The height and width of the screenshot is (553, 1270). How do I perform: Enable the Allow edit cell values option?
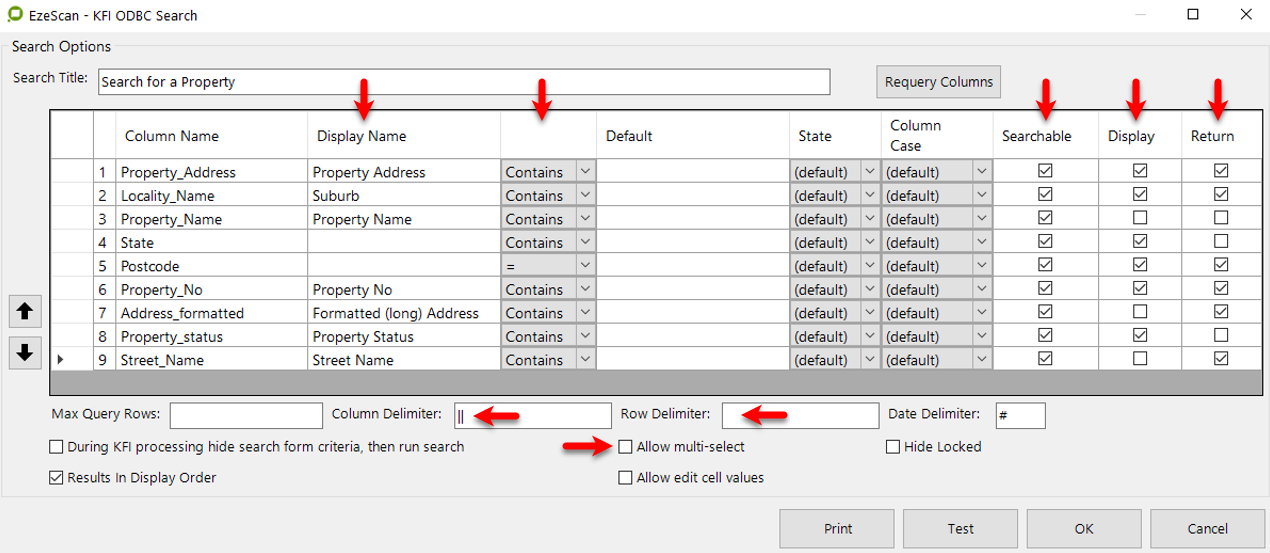point(626,478)
